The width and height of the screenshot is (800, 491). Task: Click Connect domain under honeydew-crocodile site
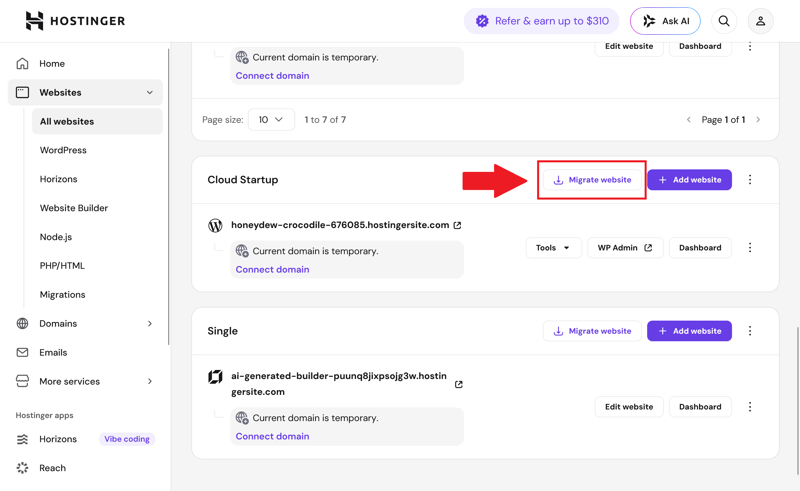pos(272,269)
